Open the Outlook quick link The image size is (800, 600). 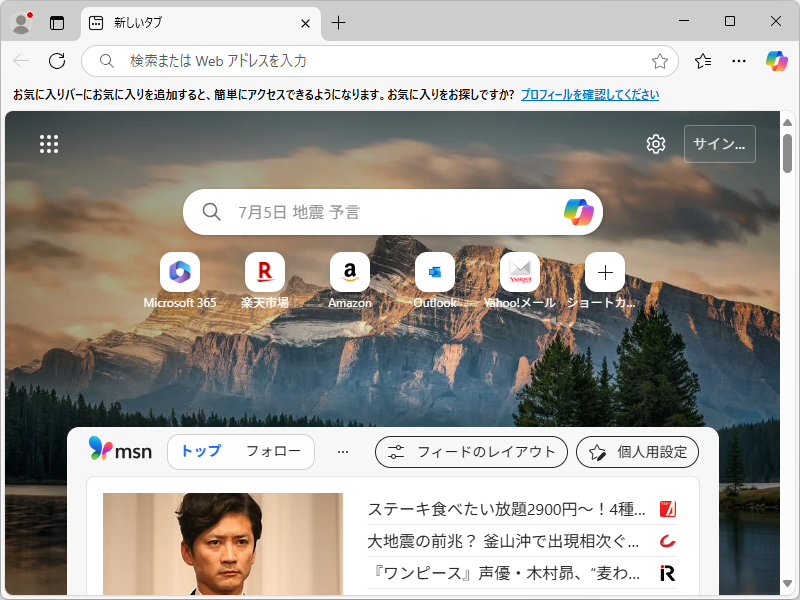pyautogui.click(x=434, y=271)
